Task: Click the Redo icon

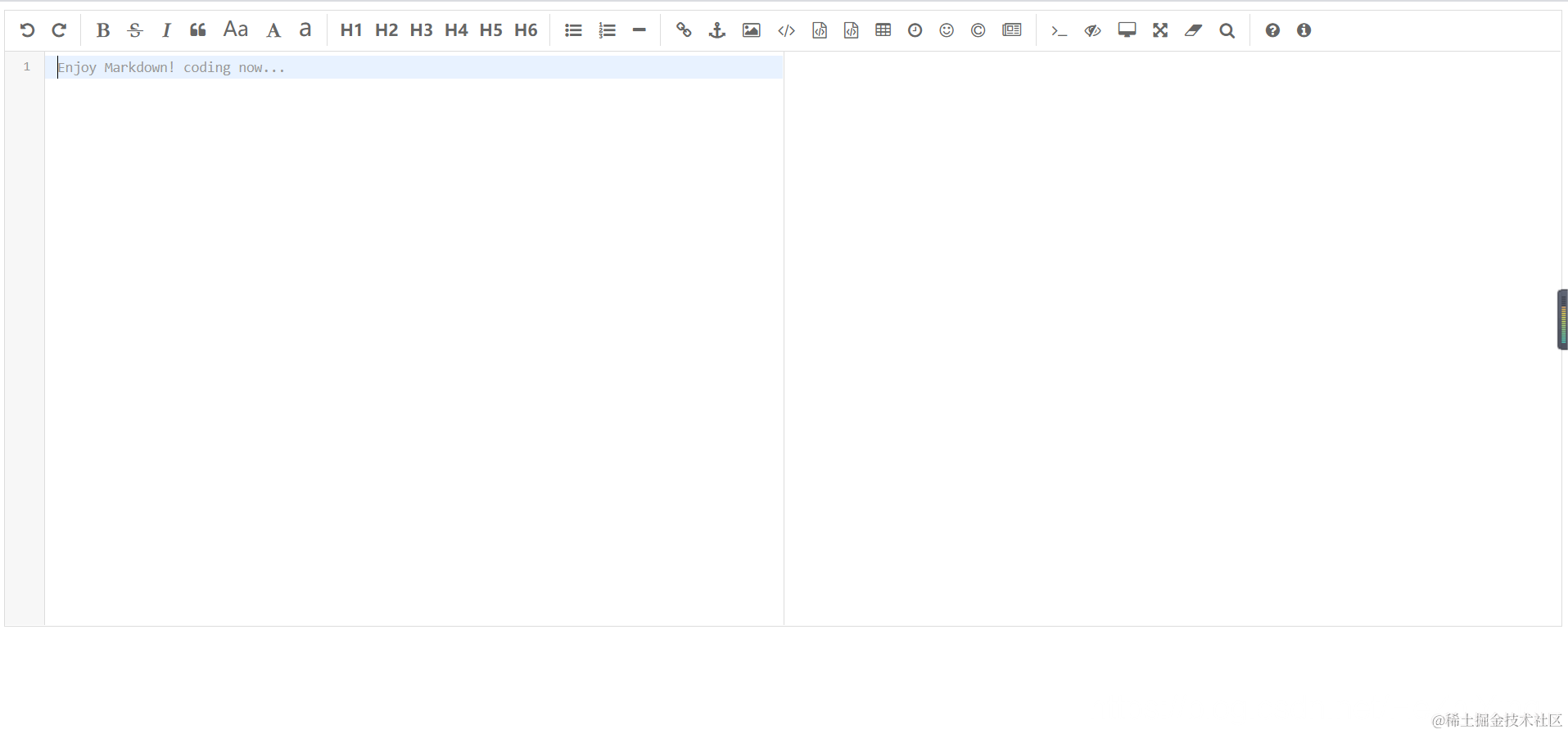Action: point(59,30)
